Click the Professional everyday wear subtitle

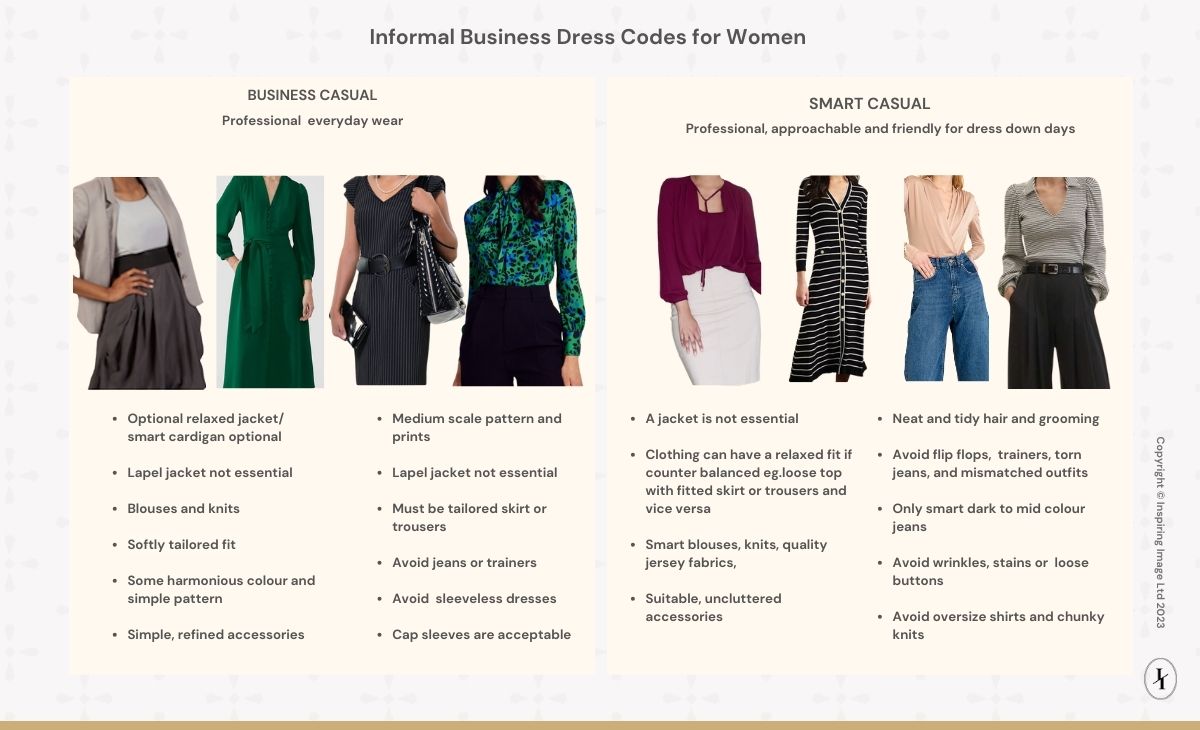pos(312,120)
